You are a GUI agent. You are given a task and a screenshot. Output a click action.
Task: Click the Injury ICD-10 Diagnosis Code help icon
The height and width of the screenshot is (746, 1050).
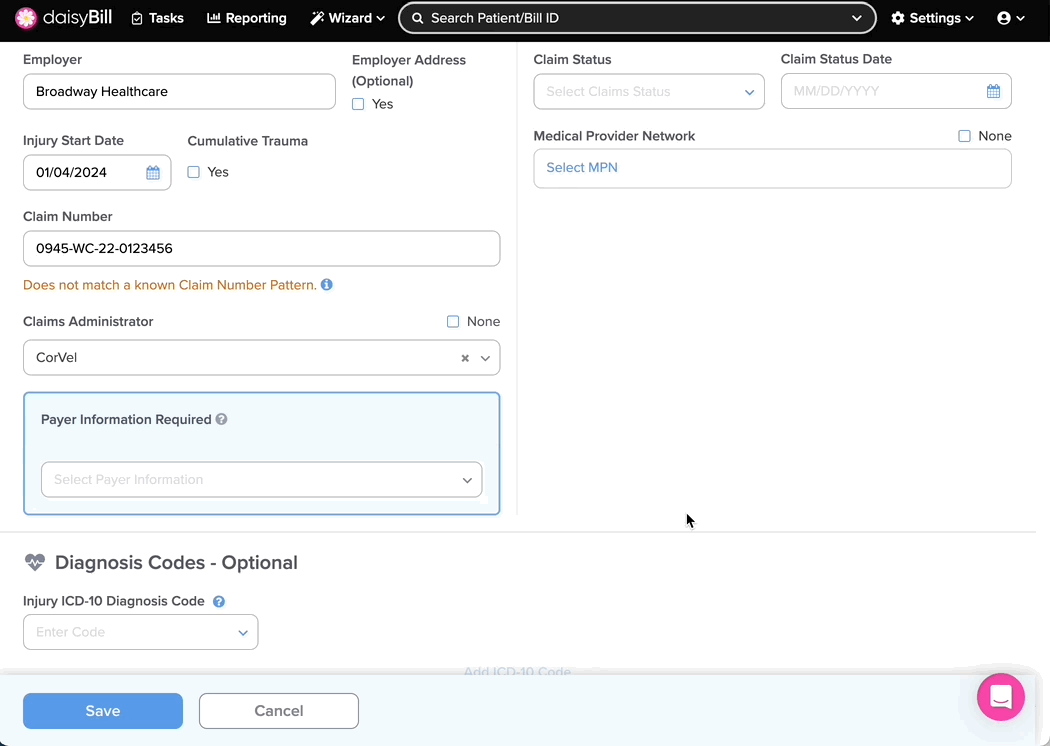tap(219, 602)
